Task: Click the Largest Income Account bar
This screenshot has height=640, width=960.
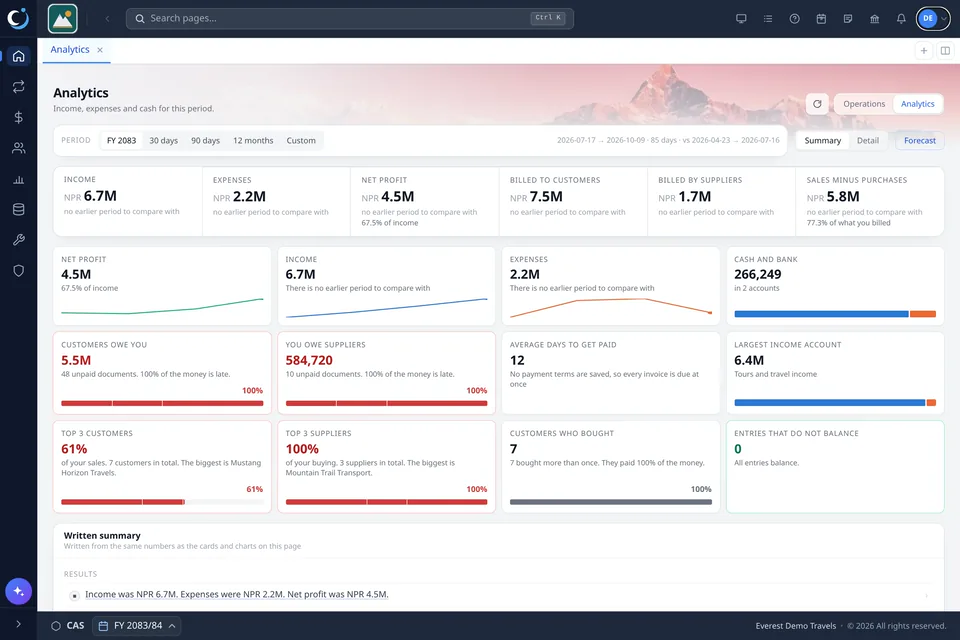Action: pyautogui.click(x=835, y=402)
